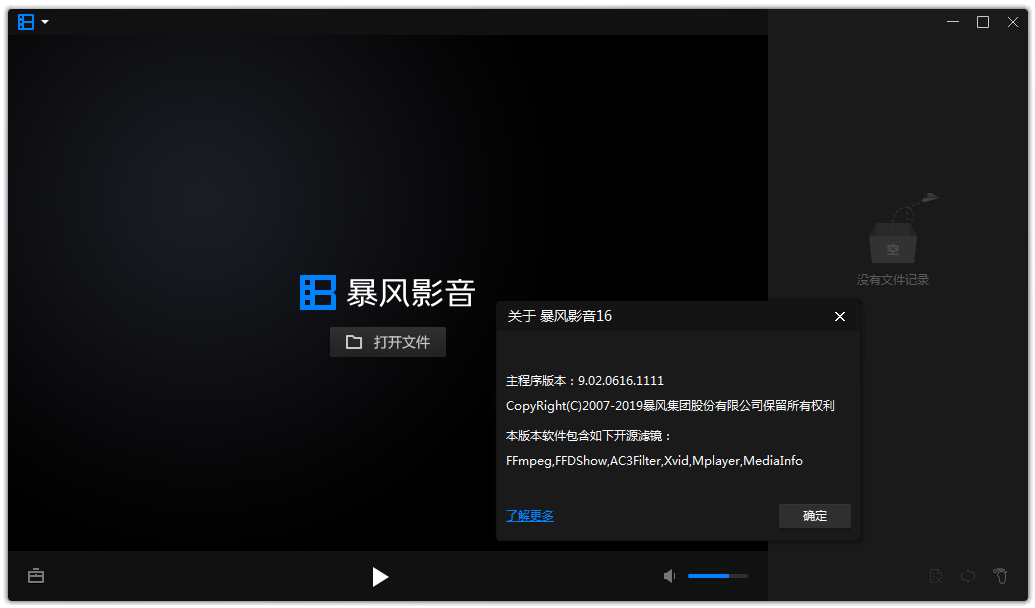Screen dimensions: 1035x608
Task: Open the title bar application menu
Action: pos(24,21)
